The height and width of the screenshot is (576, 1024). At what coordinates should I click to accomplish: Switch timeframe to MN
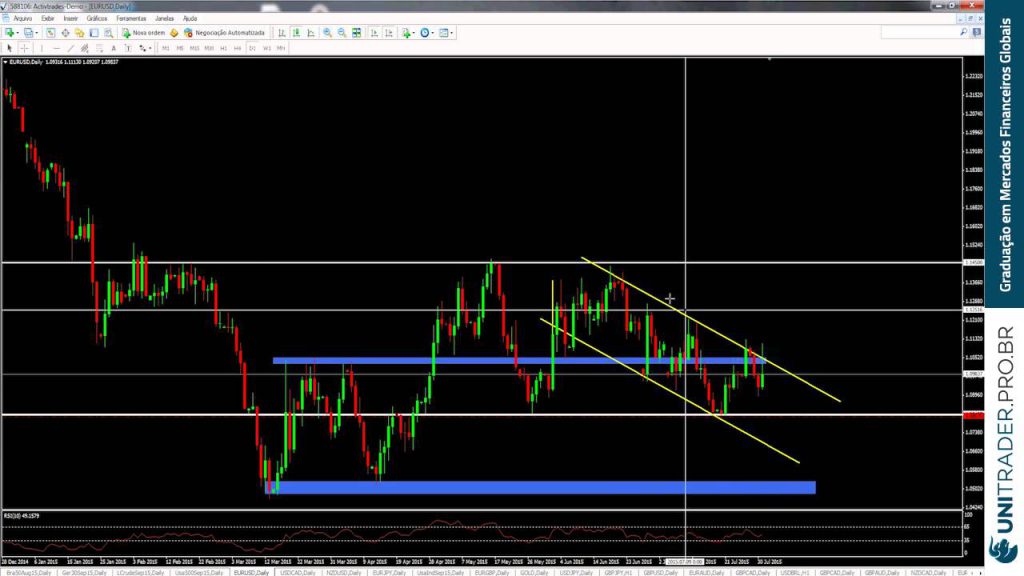(x=281, y=48)
